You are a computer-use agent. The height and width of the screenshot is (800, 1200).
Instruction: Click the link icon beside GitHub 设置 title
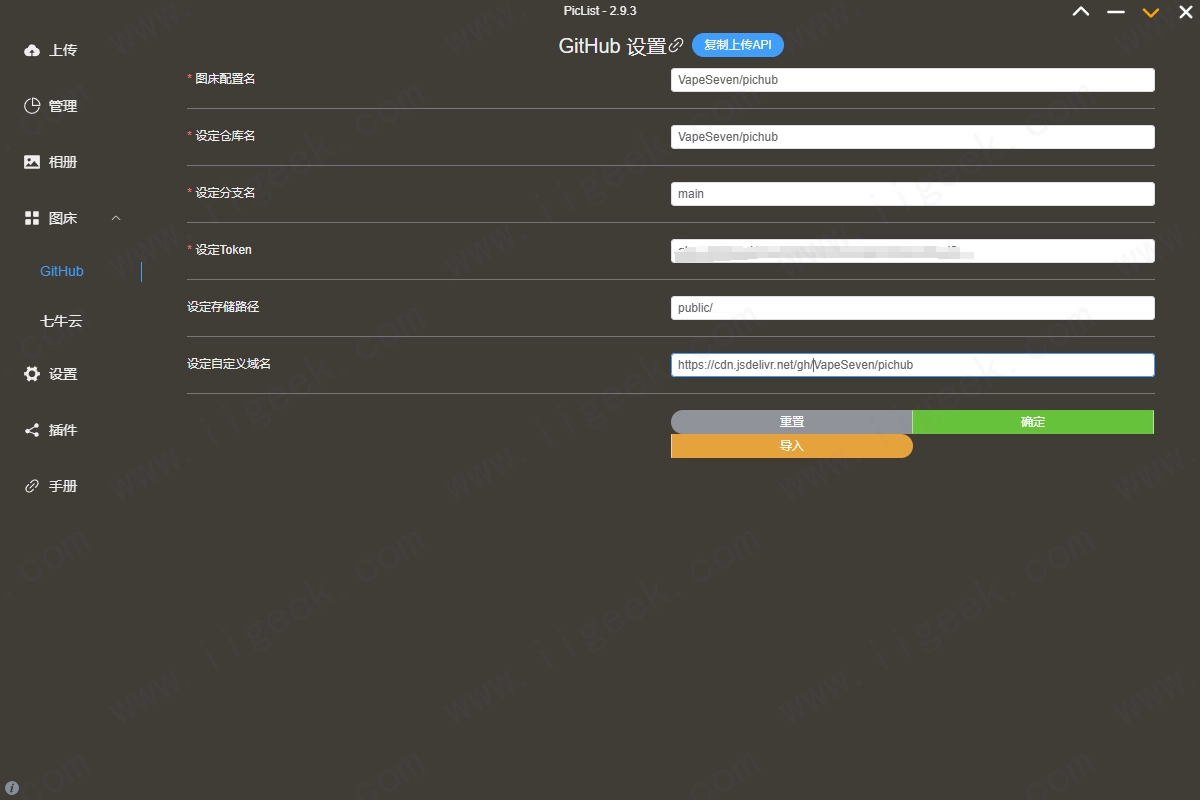(x=676, y=46)
